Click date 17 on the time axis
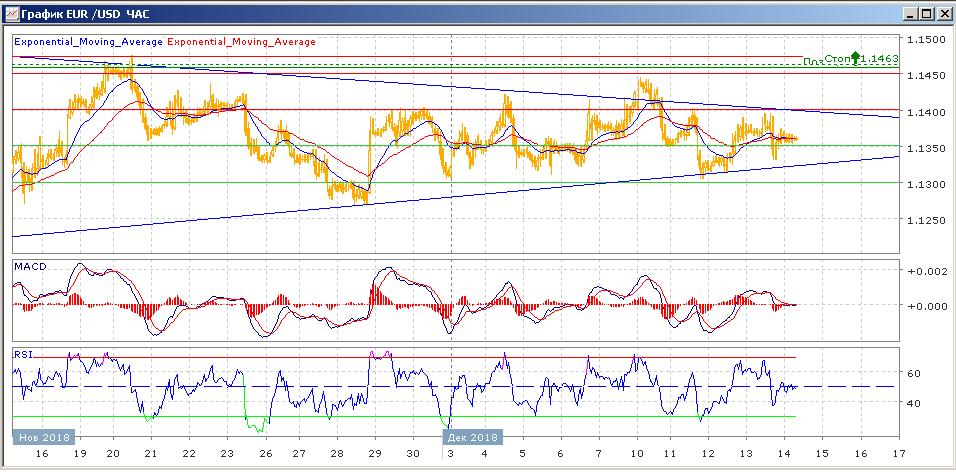This screenshot has width=956, height=473. 898,454
